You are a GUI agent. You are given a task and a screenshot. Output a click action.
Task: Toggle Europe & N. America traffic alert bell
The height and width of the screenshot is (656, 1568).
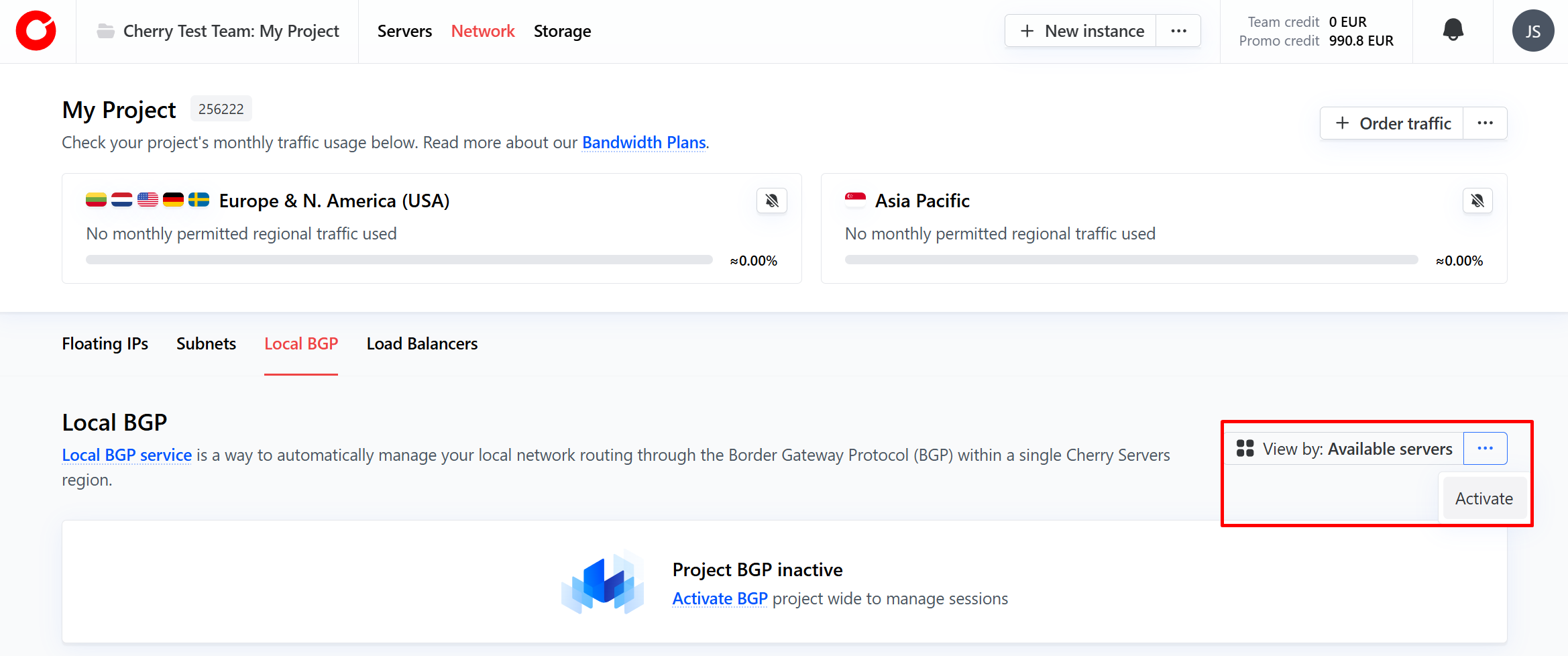772,201
